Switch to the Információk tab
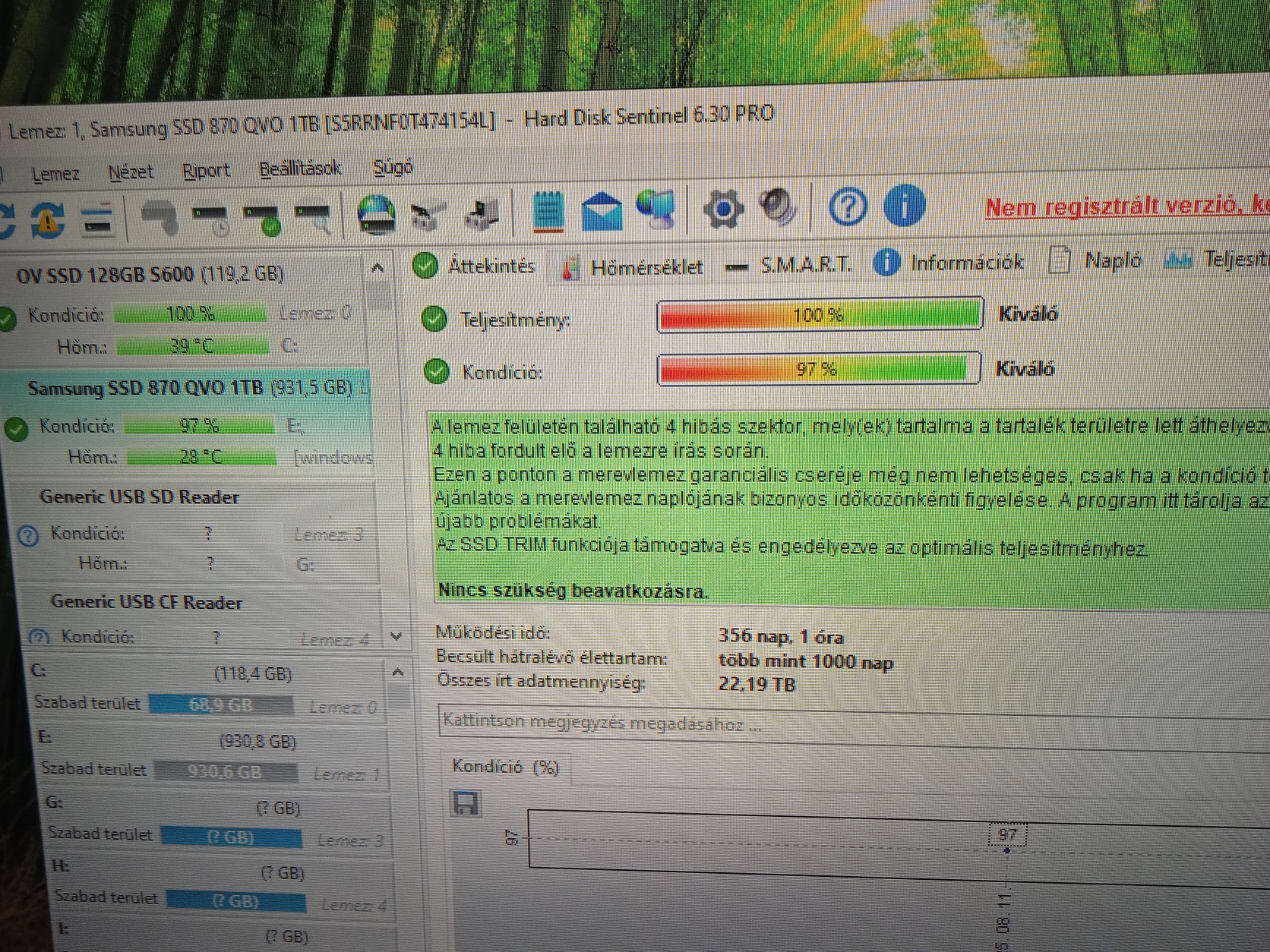This screenshot has height=952, width=1270. pyautogui.click(x=949, y=263)
